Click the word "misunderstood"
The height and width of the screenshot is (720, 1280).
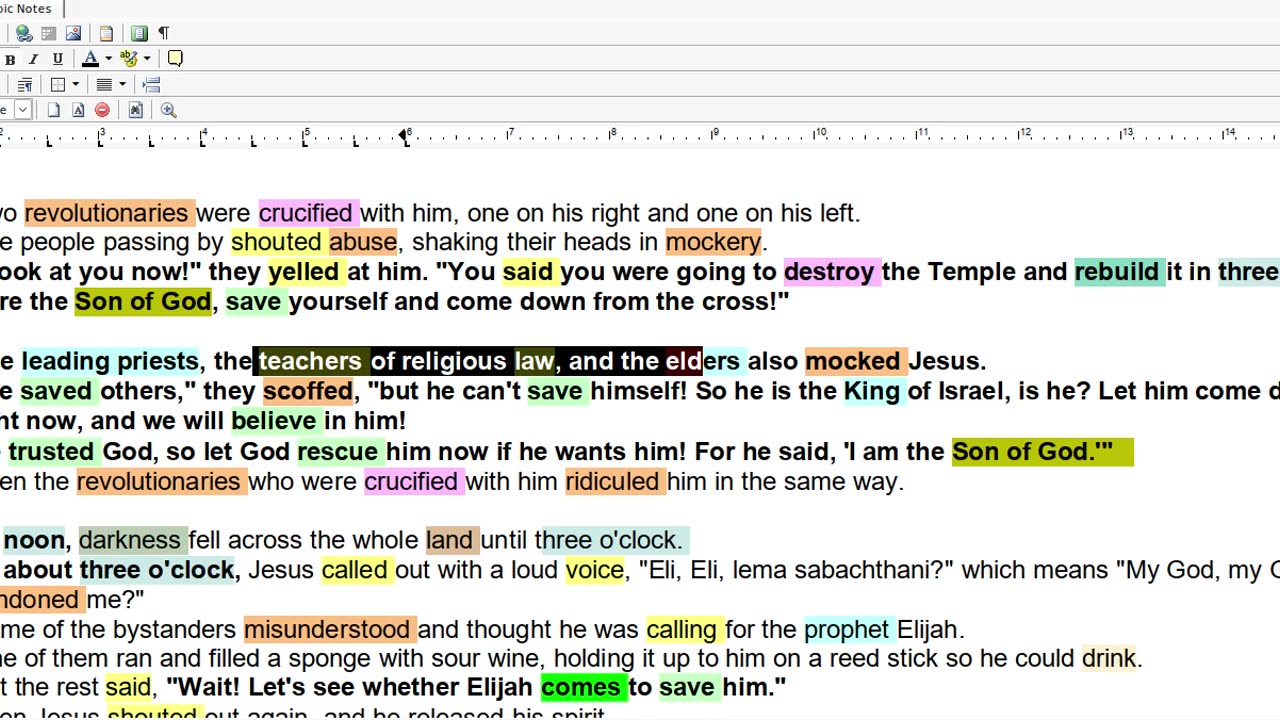[x=327, y=629]
